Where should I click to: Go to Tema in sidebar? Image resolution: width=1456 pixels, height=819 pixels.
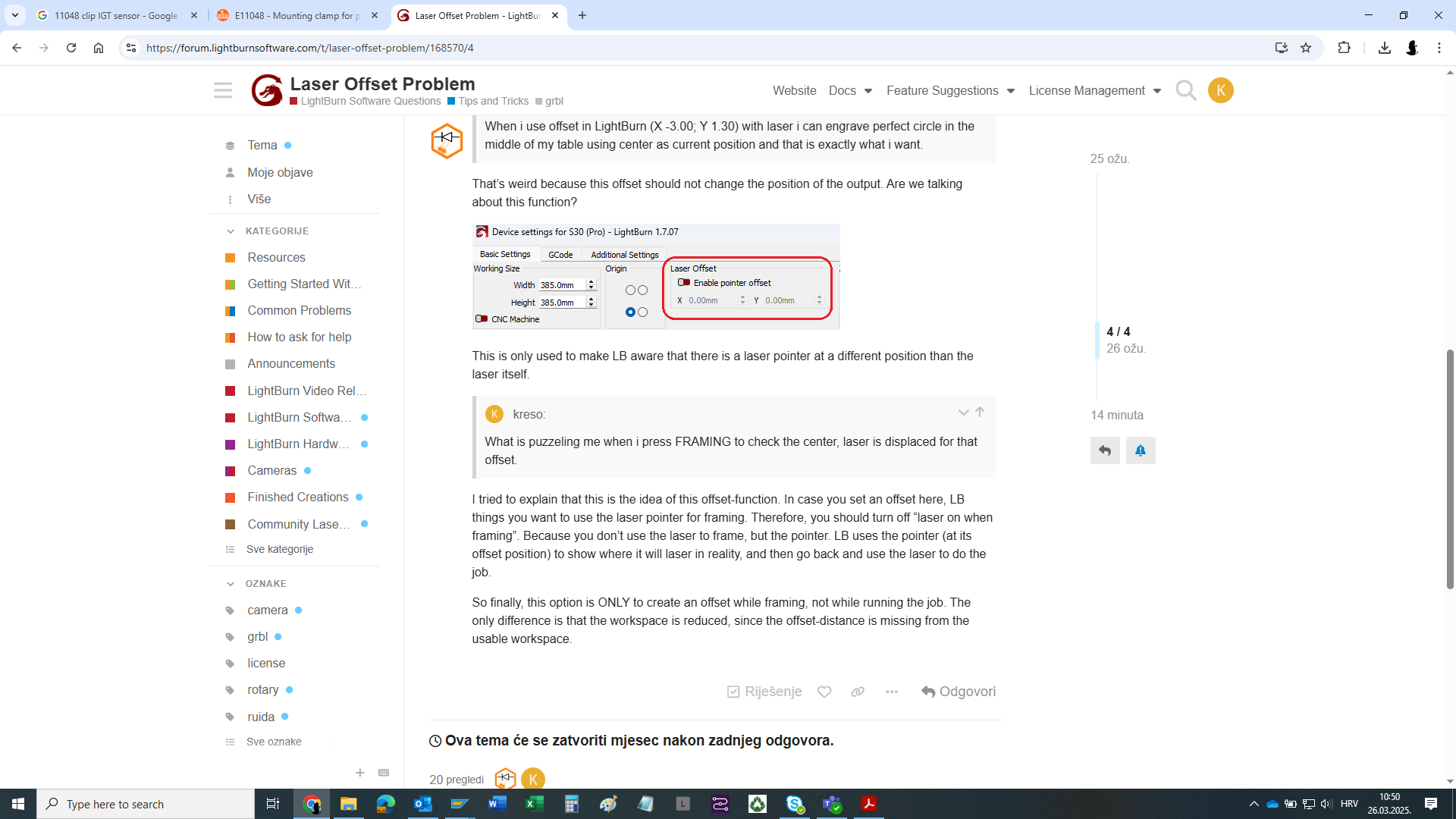262,146
